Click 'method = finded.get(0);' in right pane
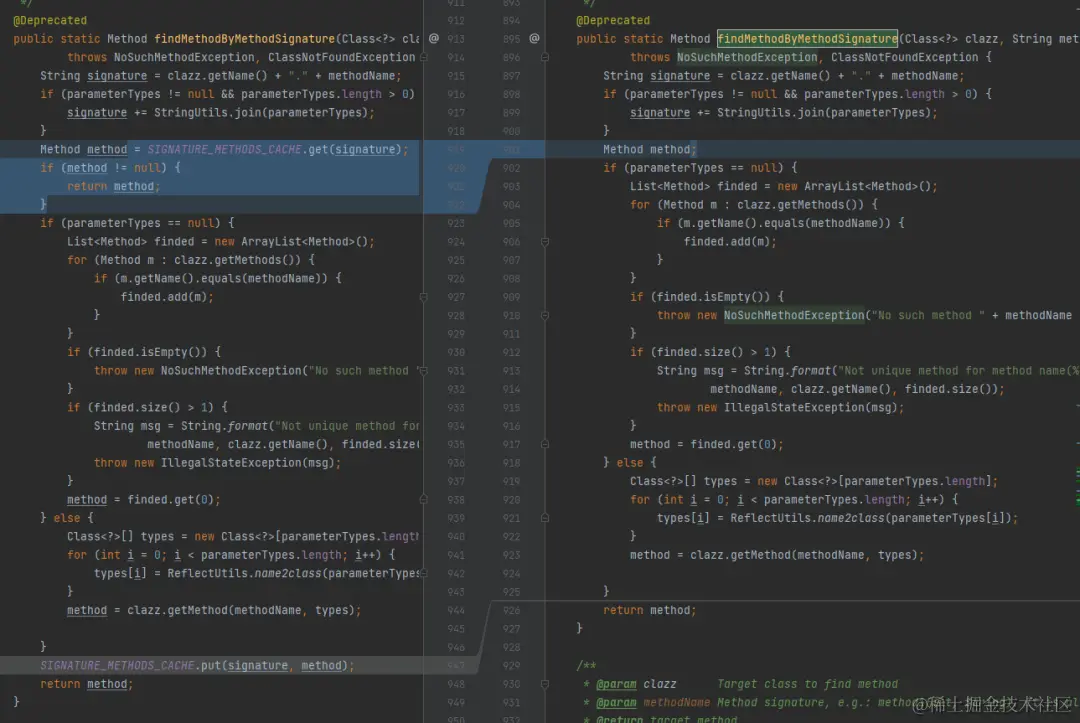The height and width of the screenshot is (723, 1080). click(707, 444)
